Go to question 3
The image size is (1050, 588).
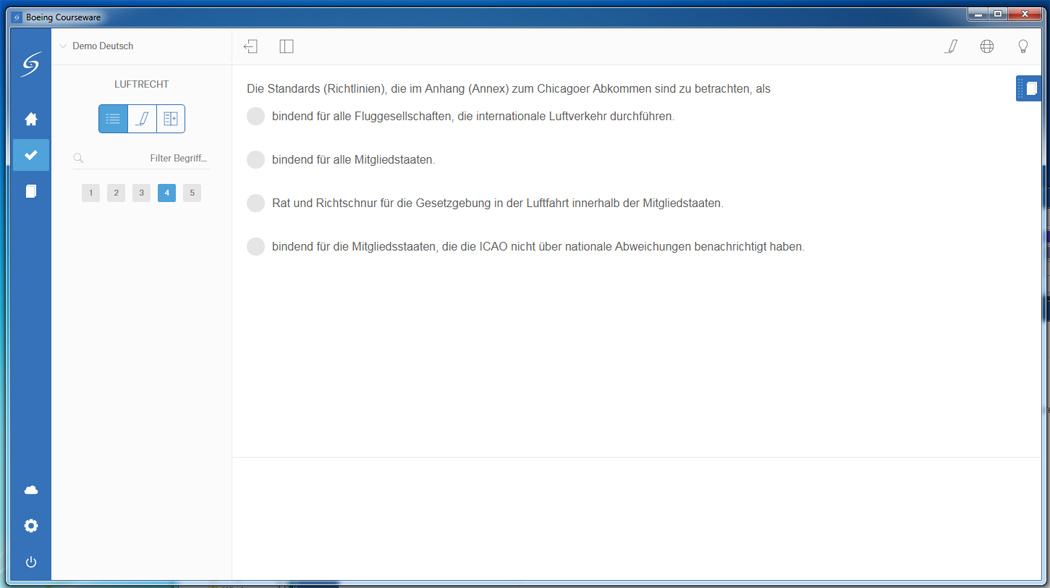(141, 193)
